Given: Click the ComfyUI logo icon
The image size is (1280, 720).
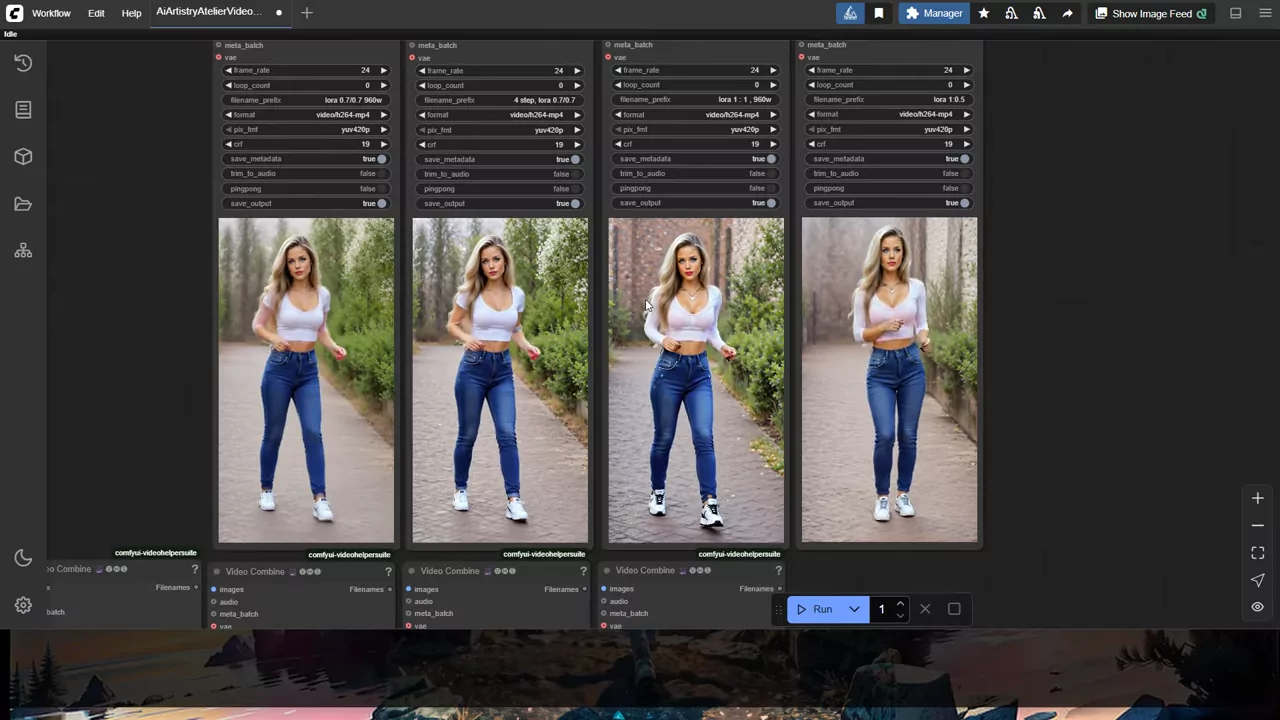Looking at the screenshot, I should [14, 13].
